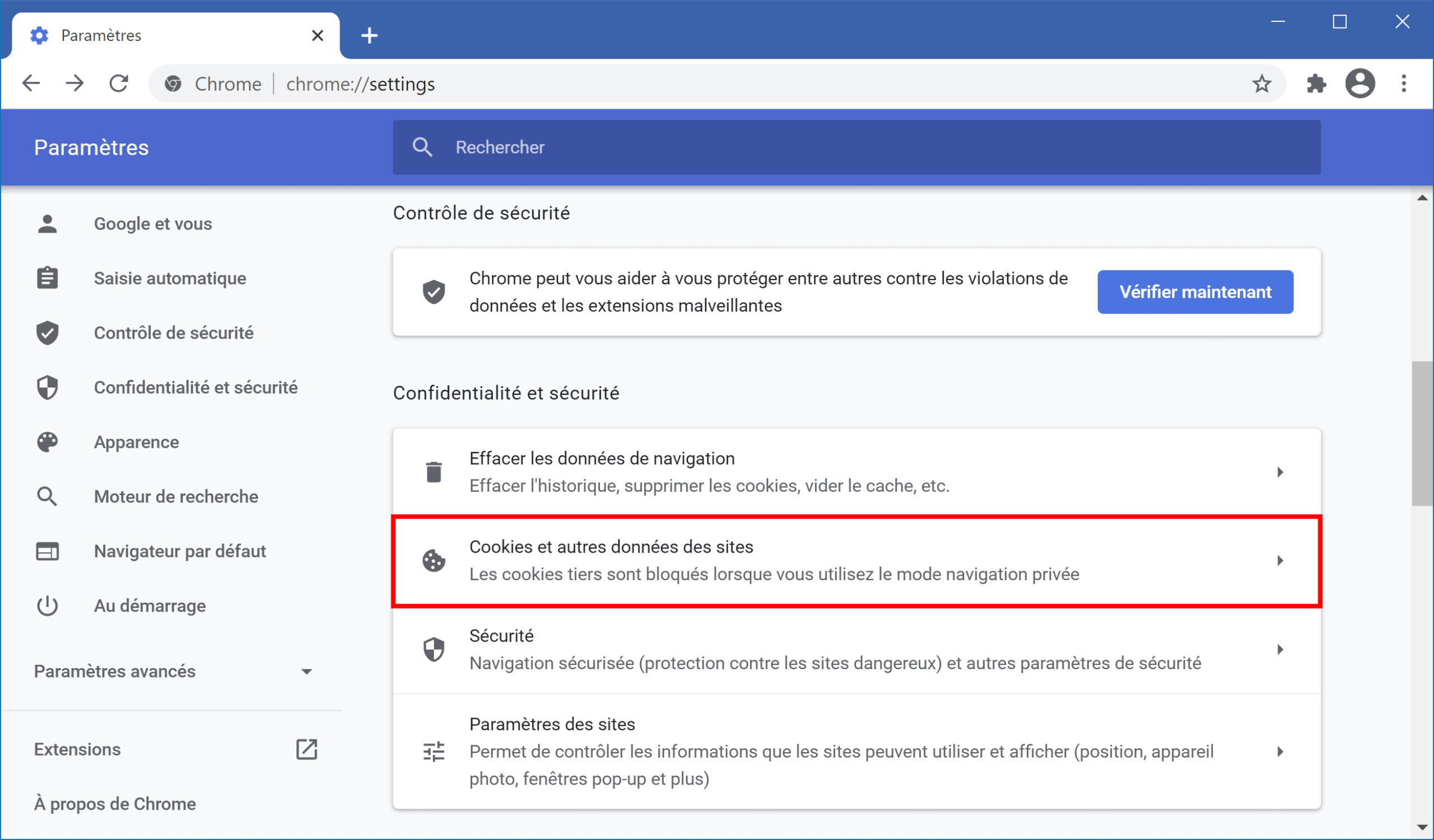Click the vertical scrollbar thumb
Viewport: 1434px width, 840px height.
(x=1422, y=433)
